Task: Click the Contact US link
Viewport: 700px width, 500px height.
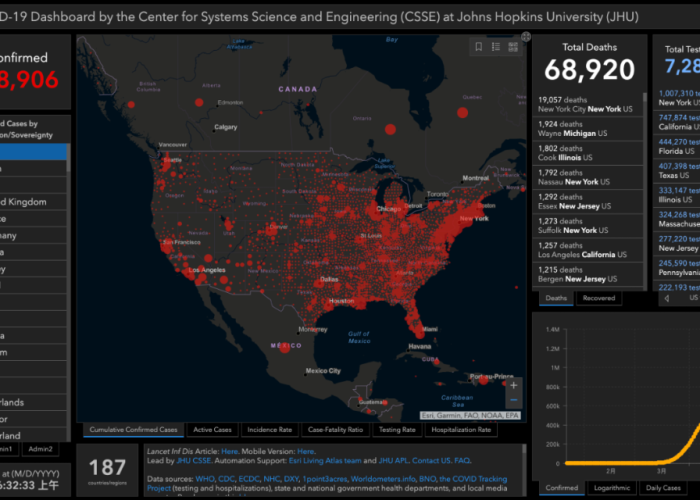Action: point(431,461)
